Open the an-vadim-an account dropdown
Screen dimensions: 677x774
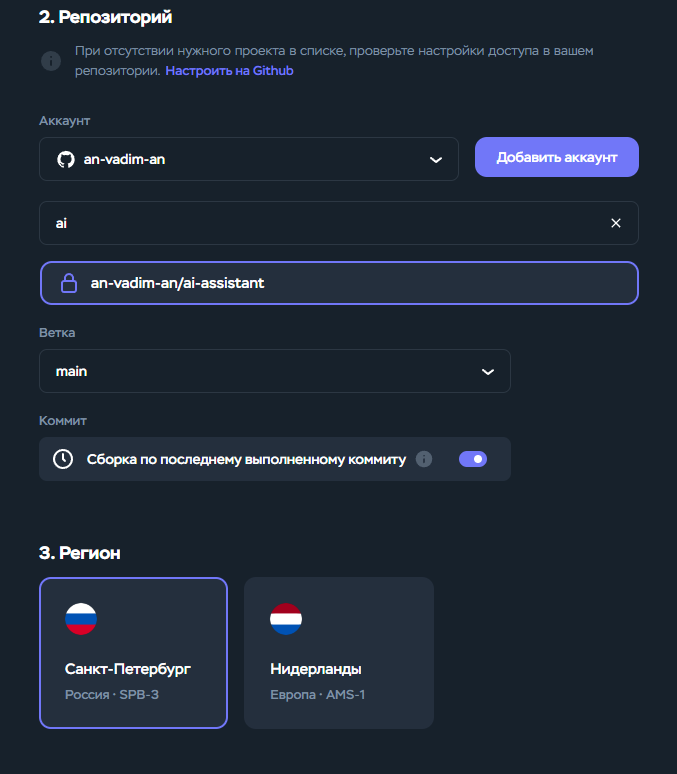coord(249,159)
